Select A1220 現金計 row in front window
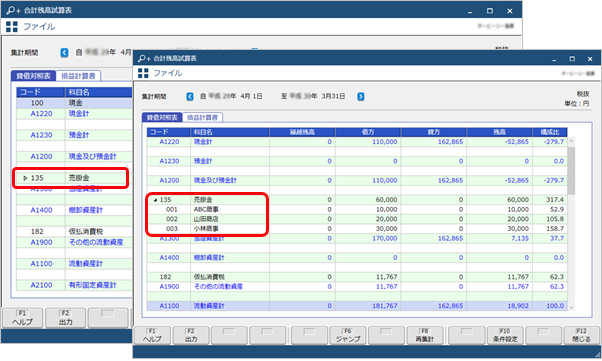The width and height of the screenshot is (602, 361). coord(357,142)
